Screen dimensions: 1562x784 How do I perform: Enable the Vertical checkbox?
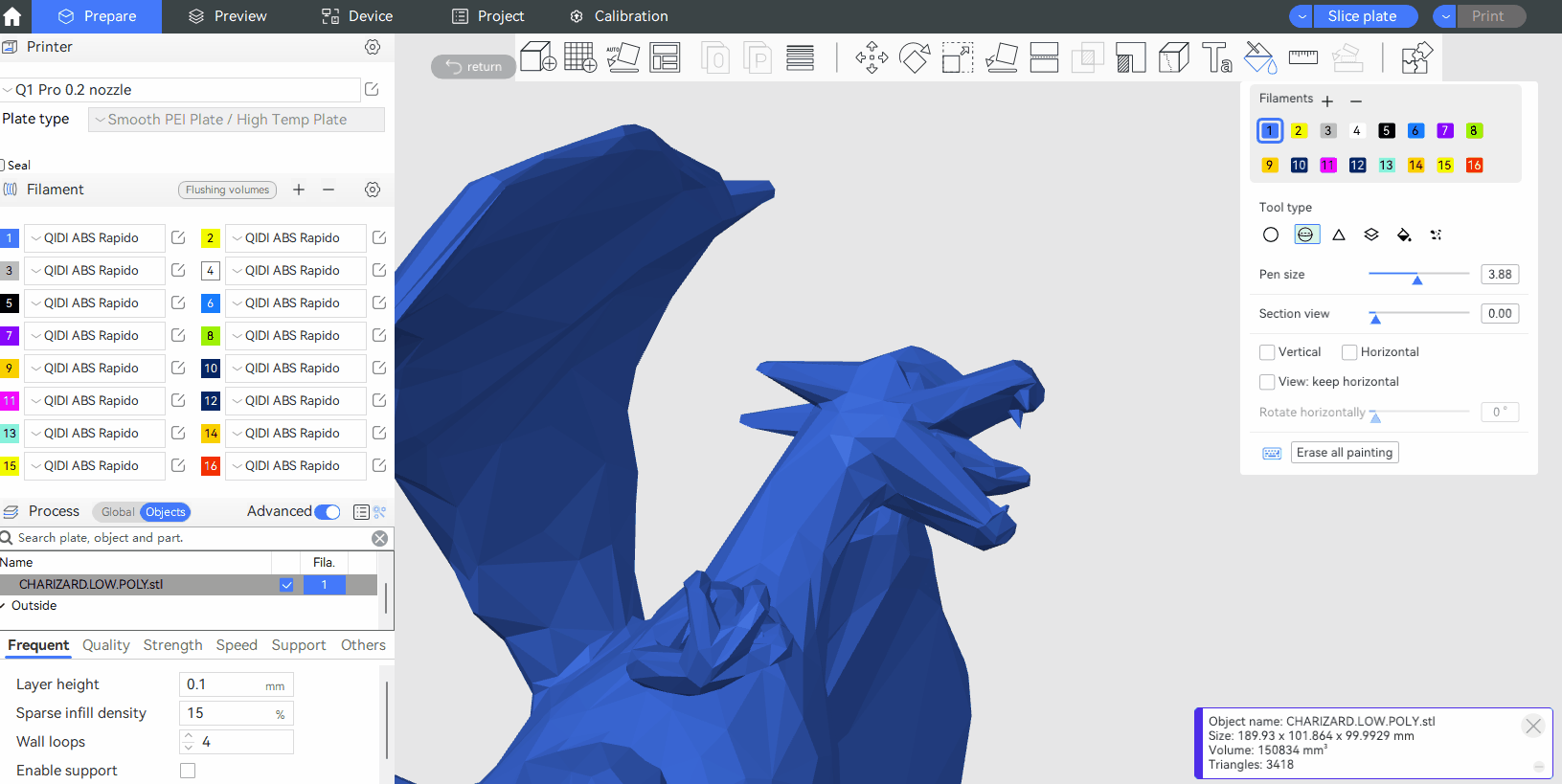click(1267, 352)
